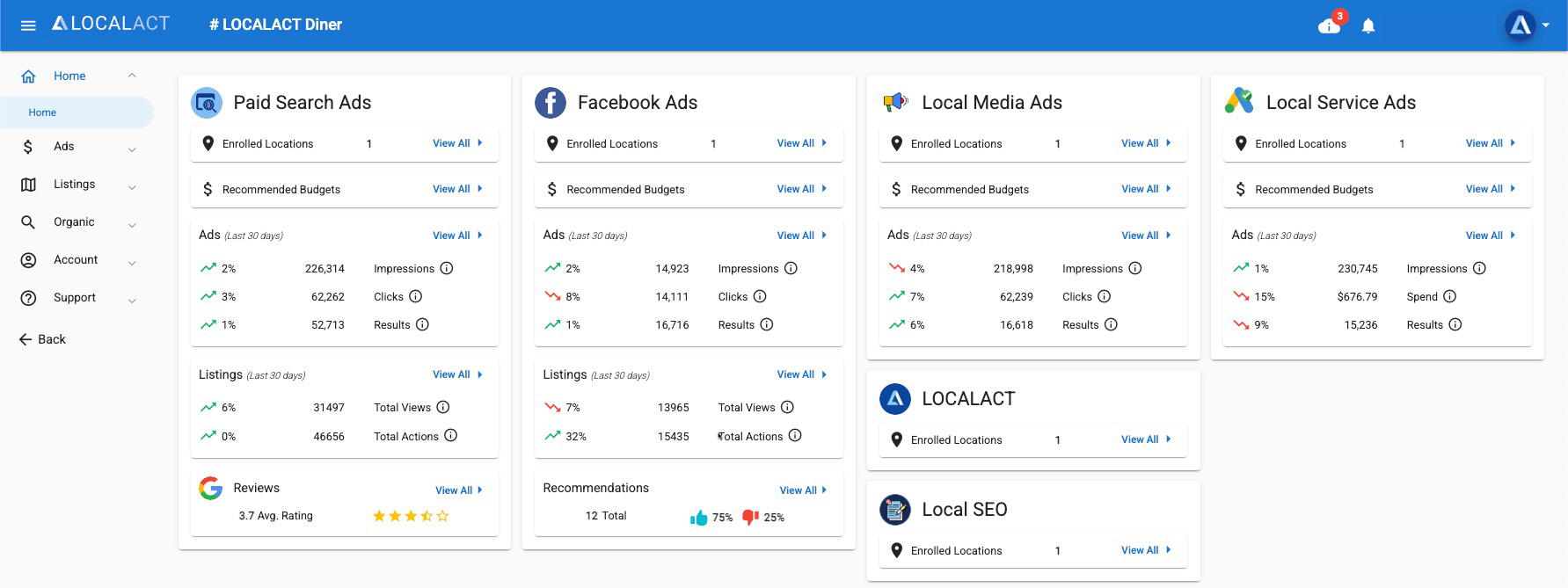Show info for Local Service Spend
This screenshot has width=1568, height=588.
coord(1450,296)
